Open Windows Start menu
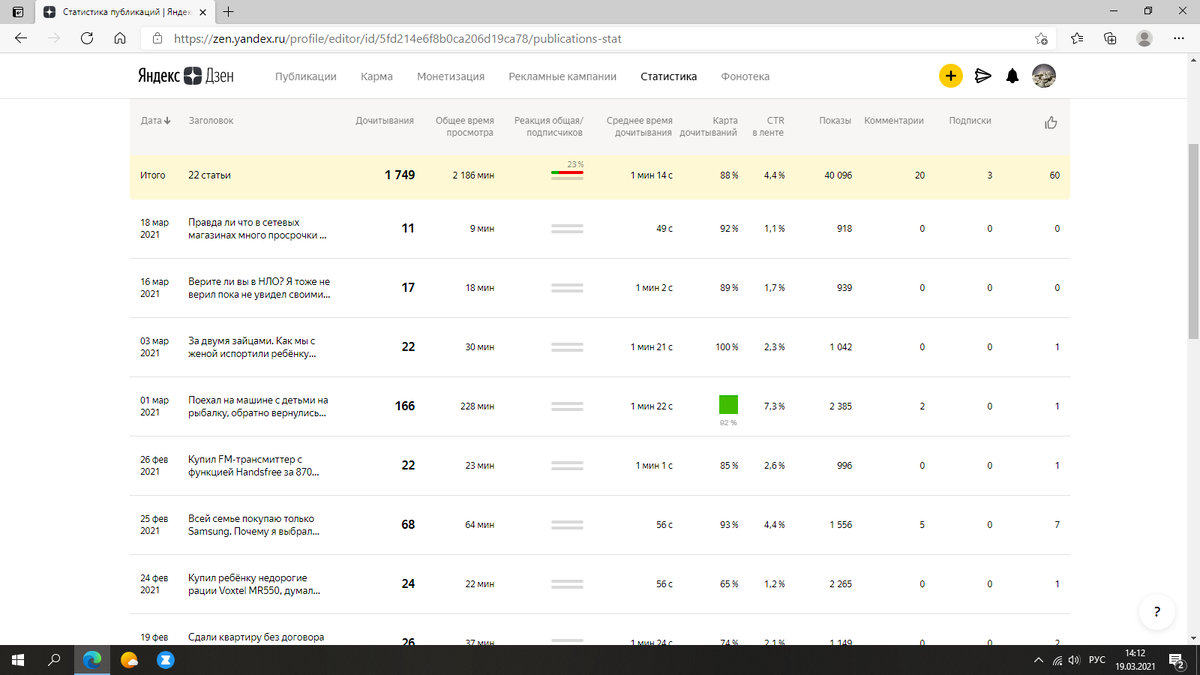The image size is (1200, 675). point(18,660)
